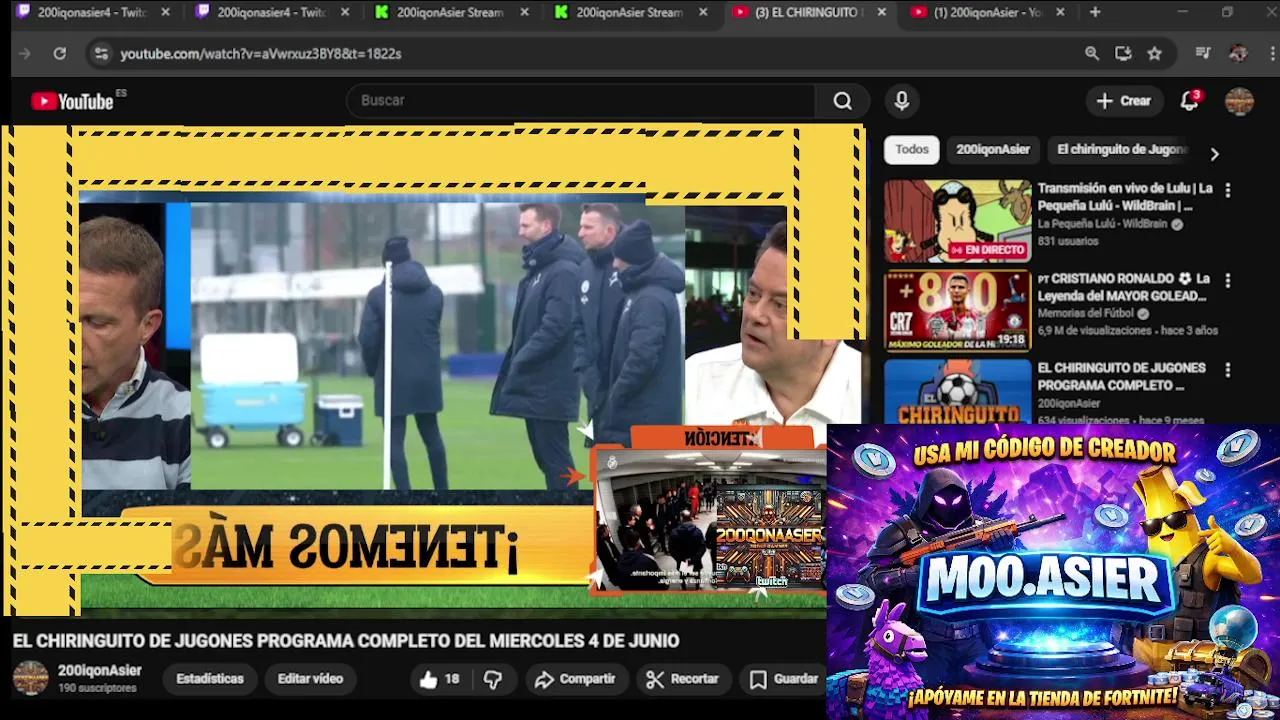Close the first 200iqonAsier Stream tab

pyautogui.click(x=525, y=12)
